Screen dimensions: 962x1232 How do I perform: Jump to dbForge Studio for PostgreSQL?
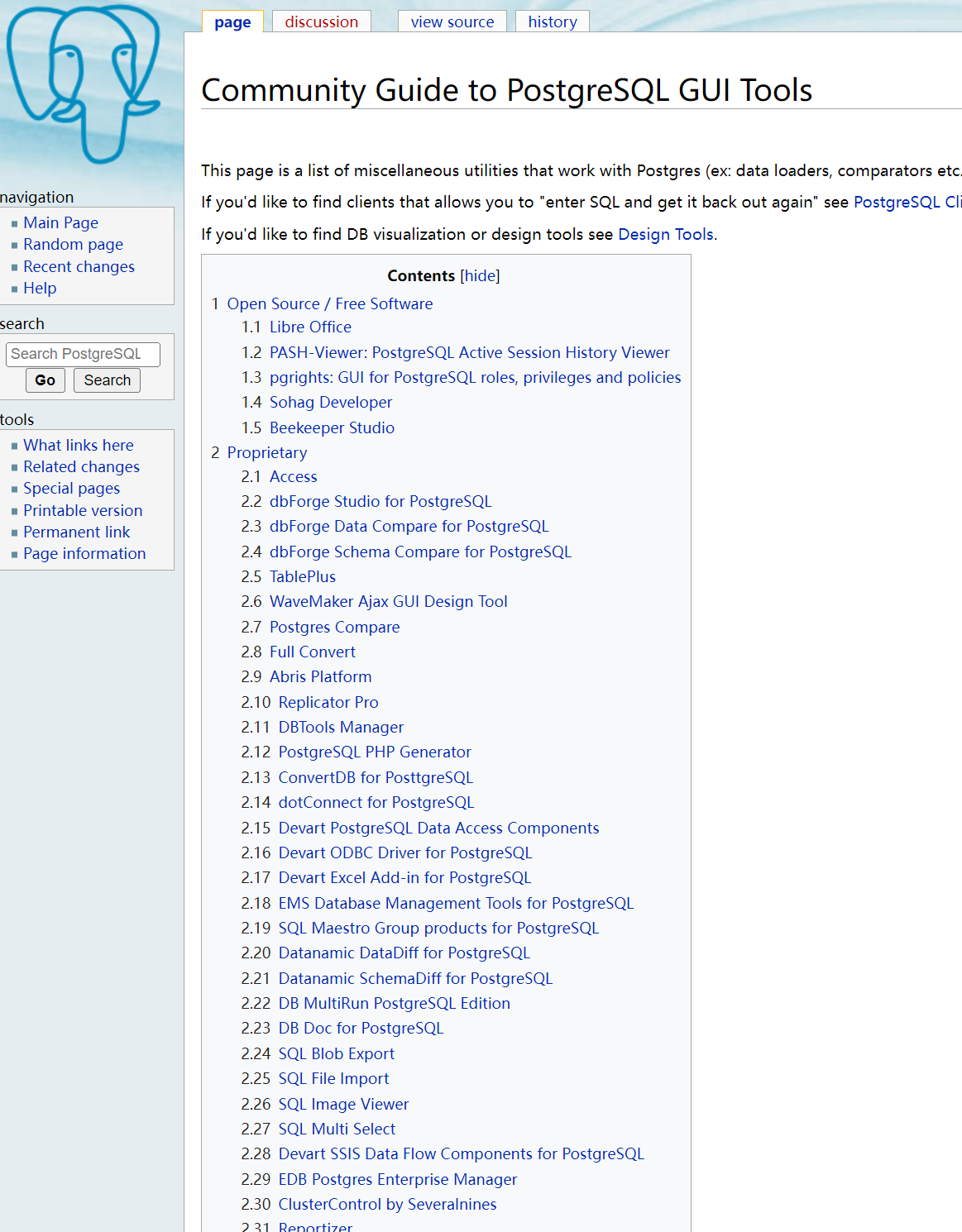pyautogui.click(x=380, y=501)
